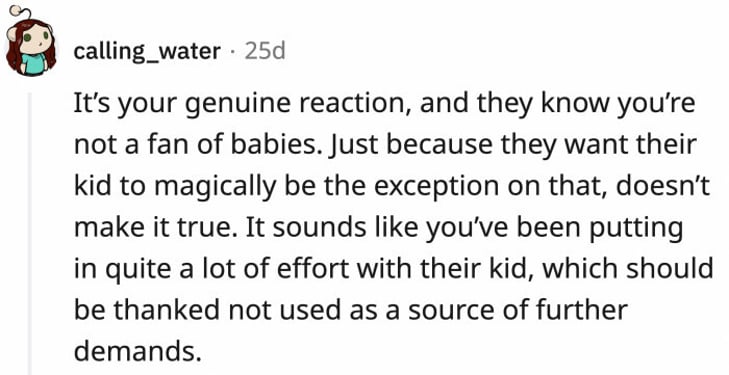Open calling_water's Snoo avatar
The height and width of the screenshot is (375, 729).
(x=30, y=41)
